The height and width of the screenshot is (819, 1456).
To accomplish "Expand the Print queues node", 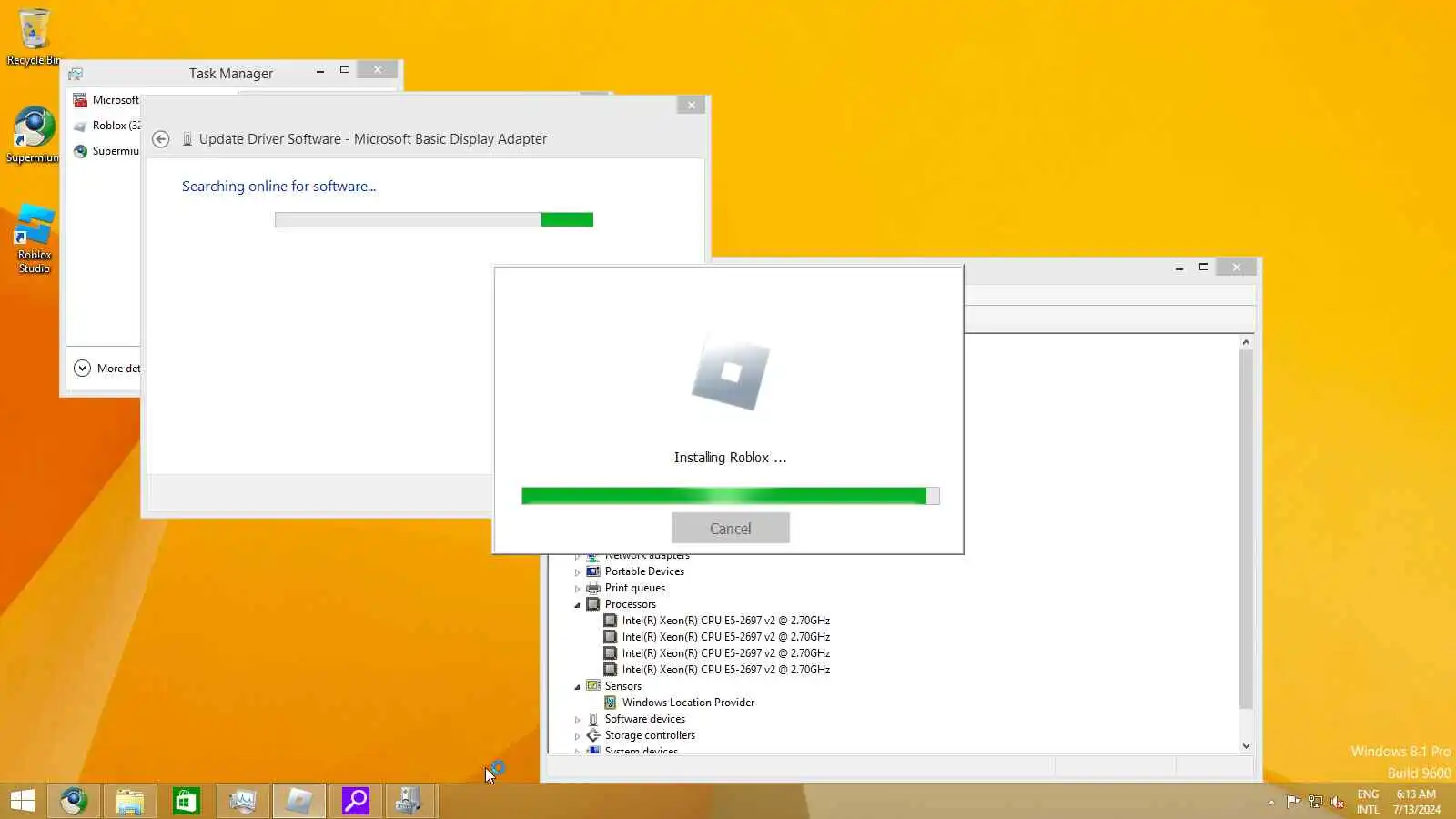I will (x=577, y=589).
